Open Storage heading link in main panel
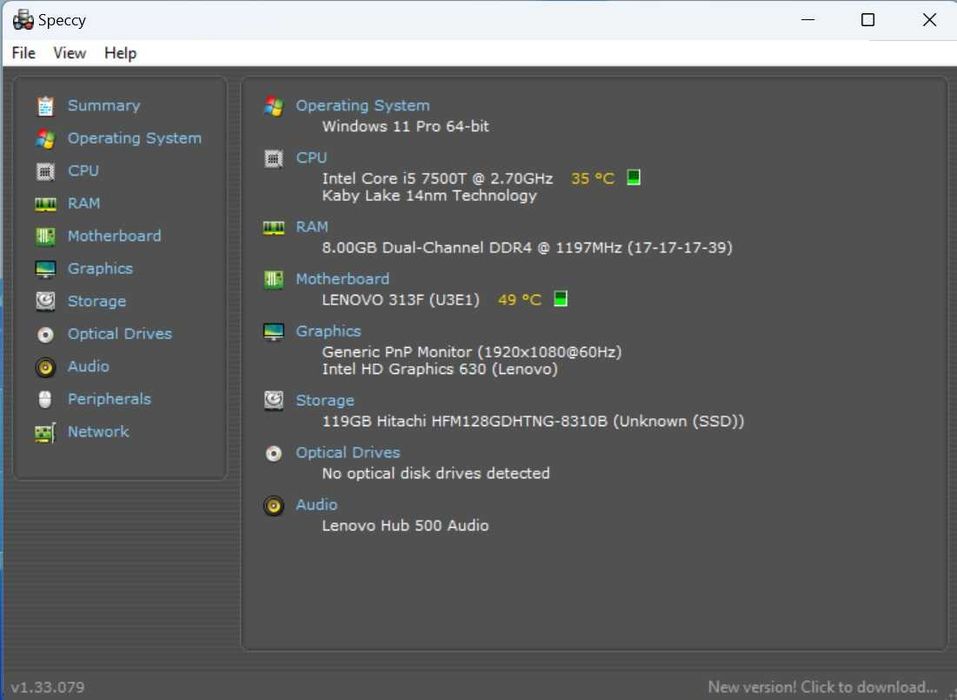The height and width of the screenshot is (700, 957). pos(325,400)
